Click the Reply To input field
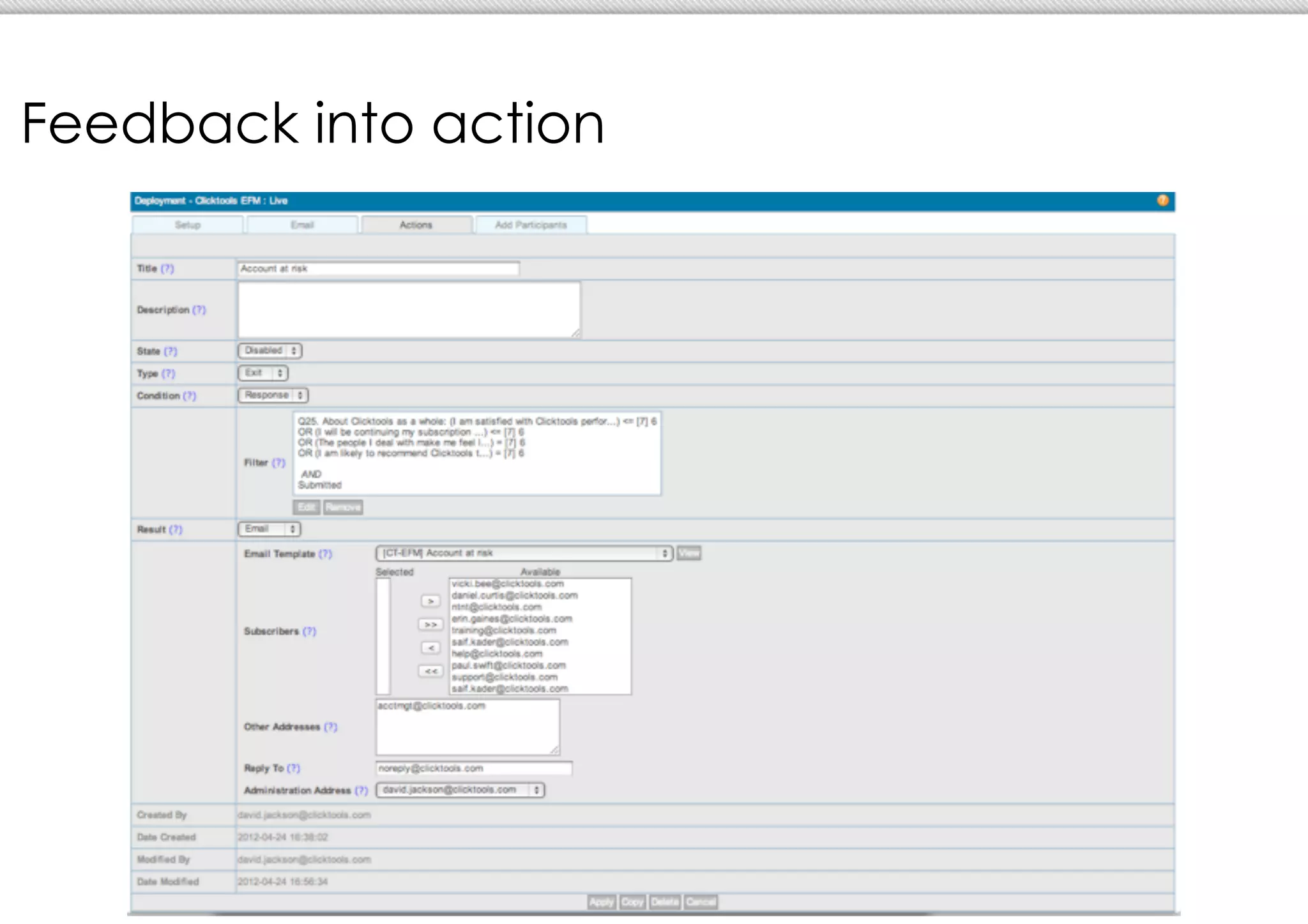The height and width of the screenshot is (924, 1308). click(x=474, y=768)
